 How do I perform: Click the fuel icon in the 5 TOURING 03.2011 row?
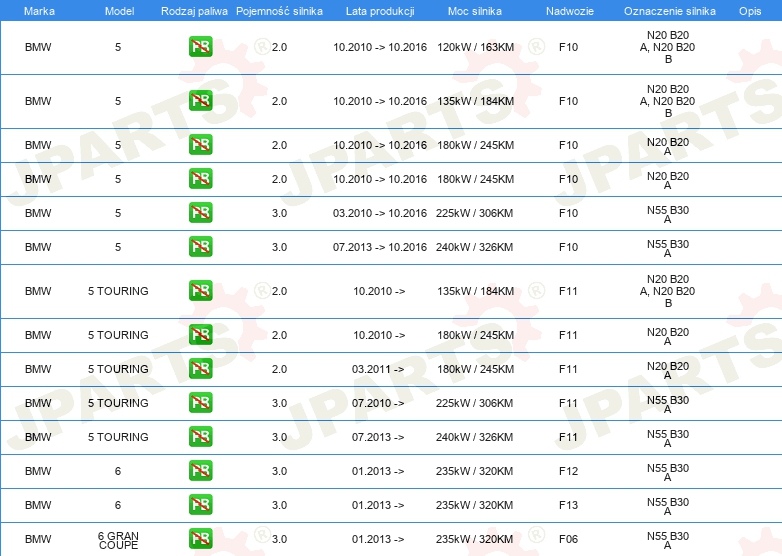click(x=200, y=369)
